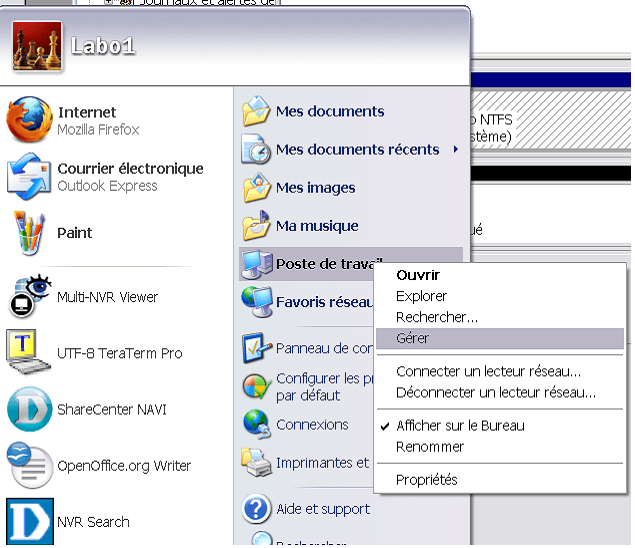Screen dimensions: 635x548
Task: Toggle Afficher sur le Bureau checkmark
Action: click(x=385, y=426)
